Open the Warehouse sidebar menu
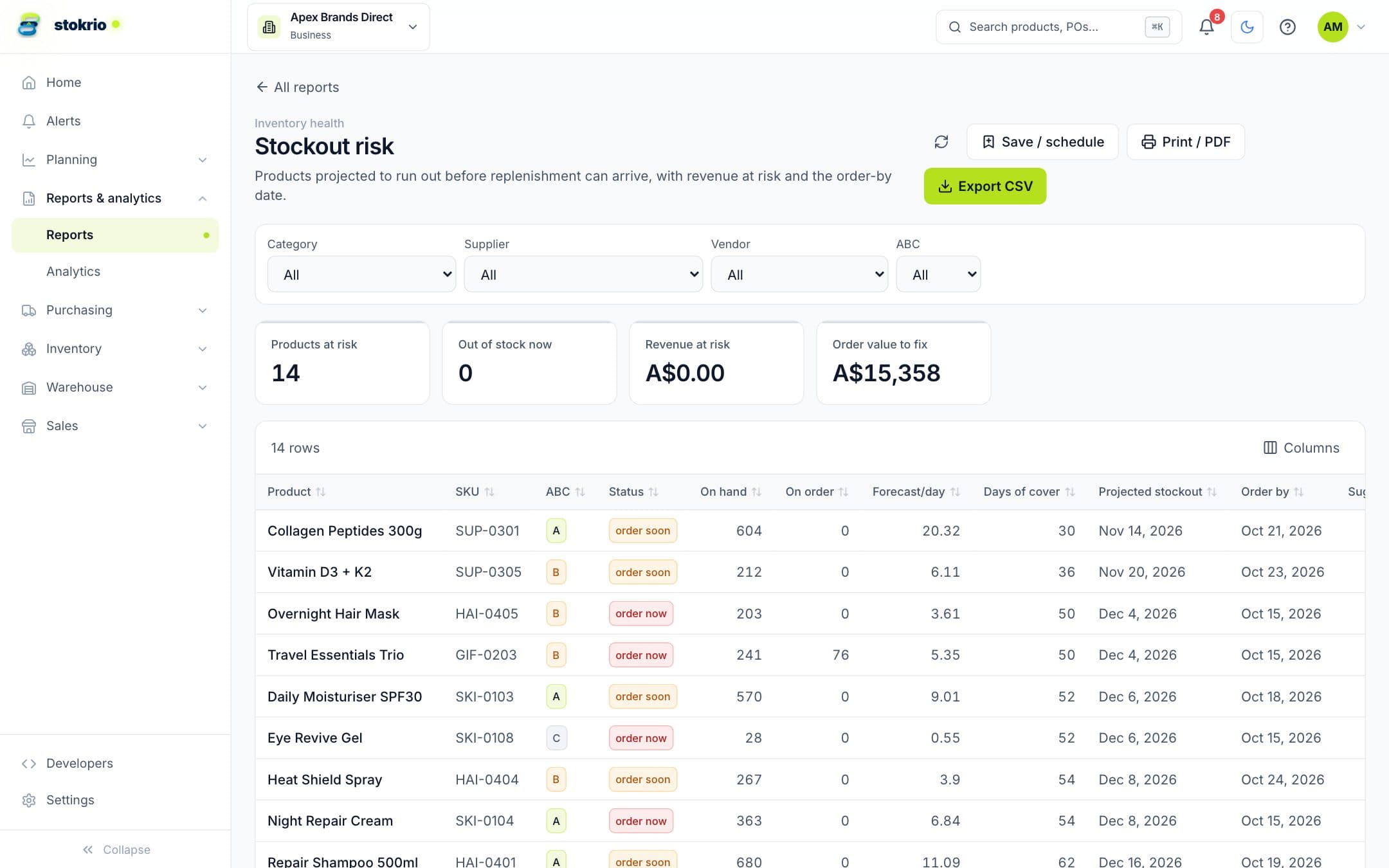Image resolution: width=1389 pixels, height=868 pixels. [115, 387]
